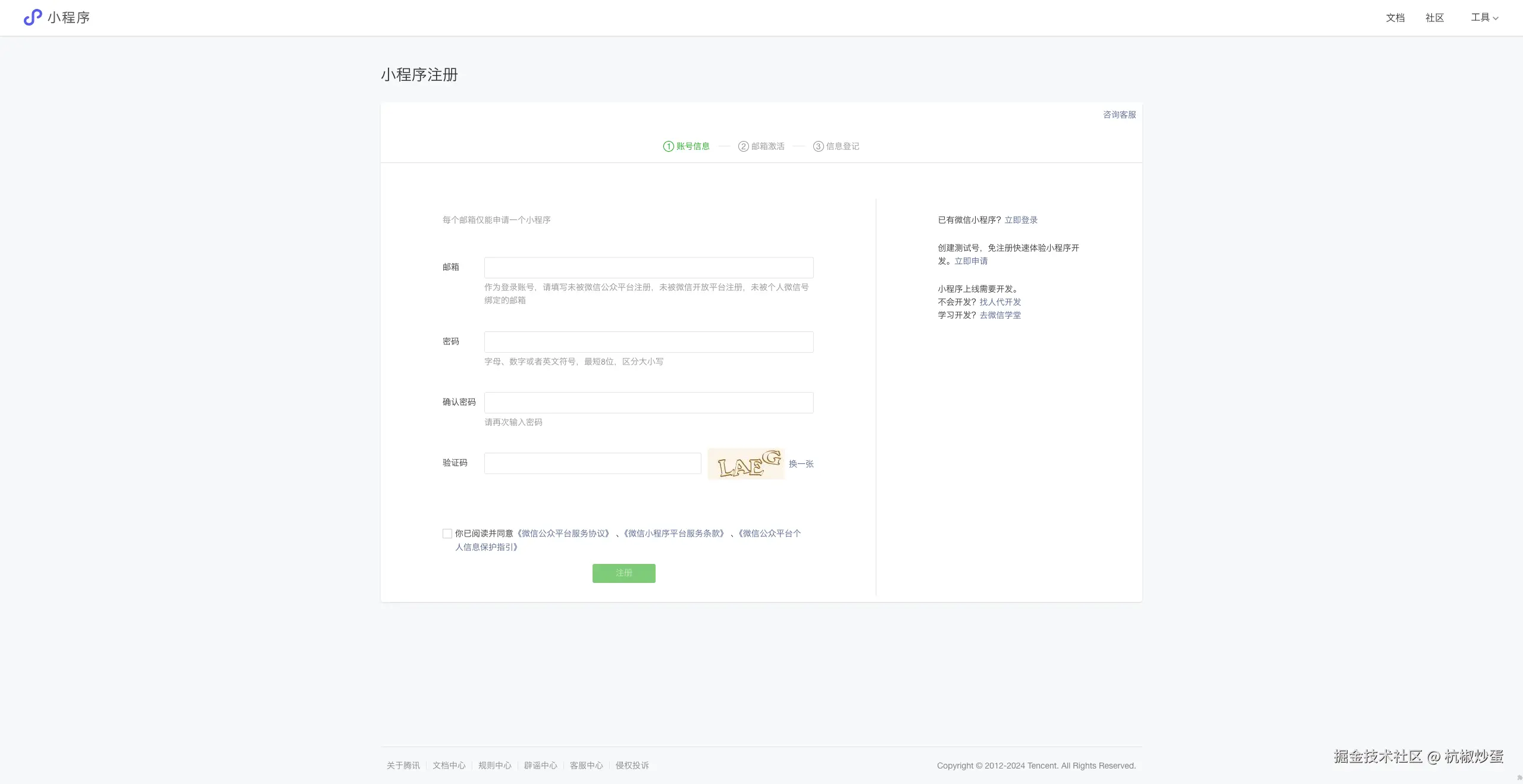Screen dimensions: 1523x784
Task: Click 立即申请 test account link
Action: tap(971, 261)
